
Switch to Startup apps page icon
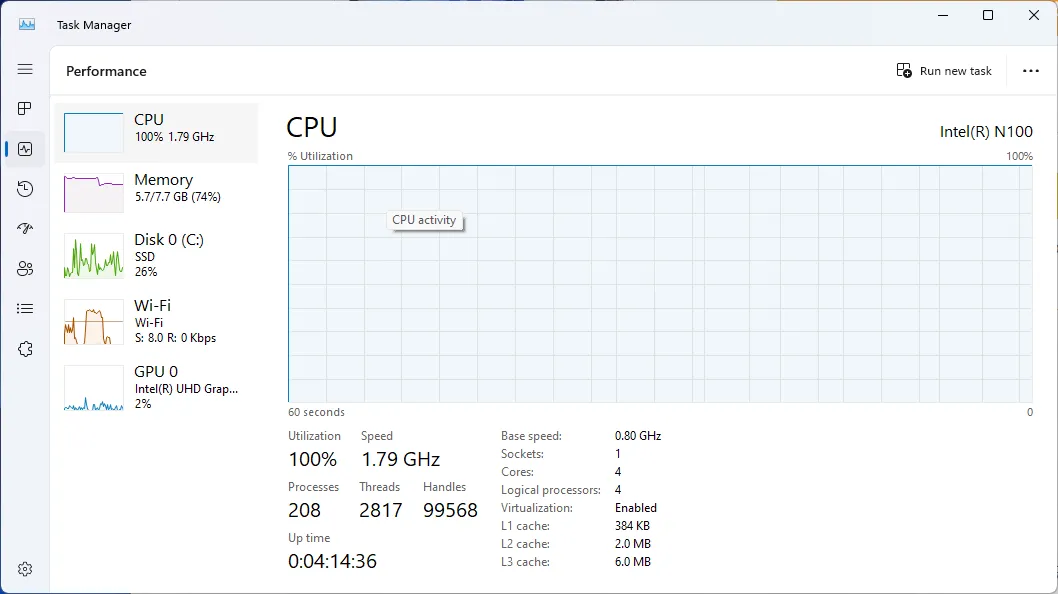25,229
